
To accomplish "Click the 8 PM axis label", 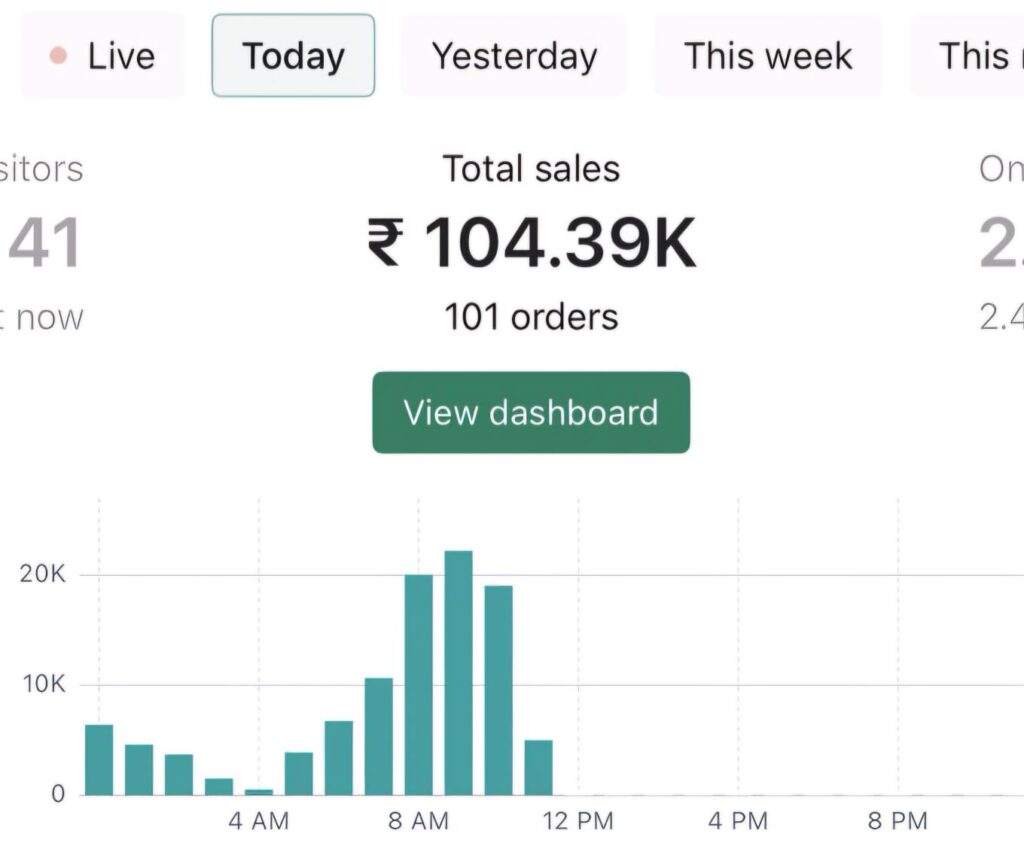I will (x=897, y=822).
